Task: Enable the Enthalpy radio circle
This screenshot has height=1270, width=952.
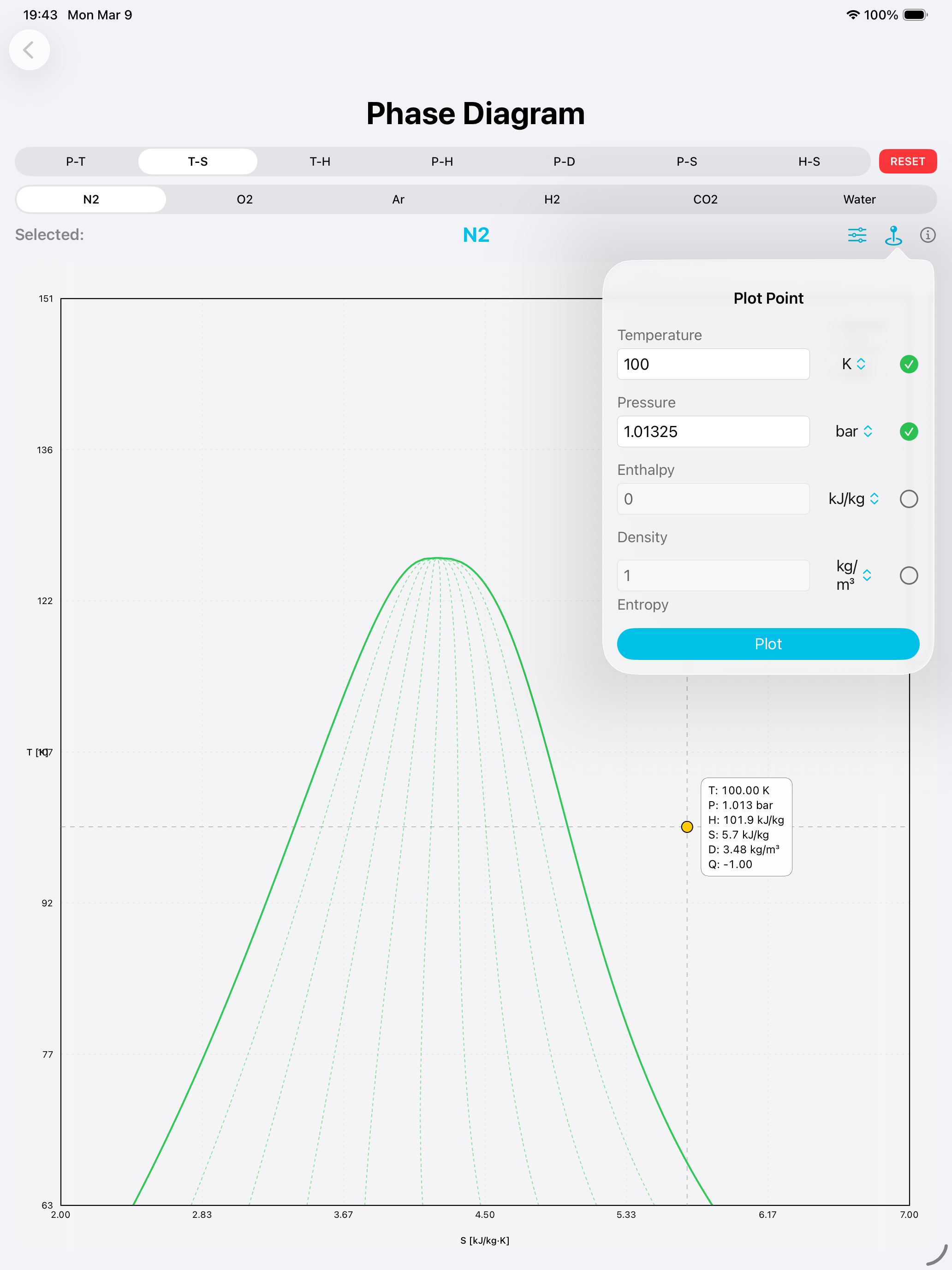Action: [908, 499]
